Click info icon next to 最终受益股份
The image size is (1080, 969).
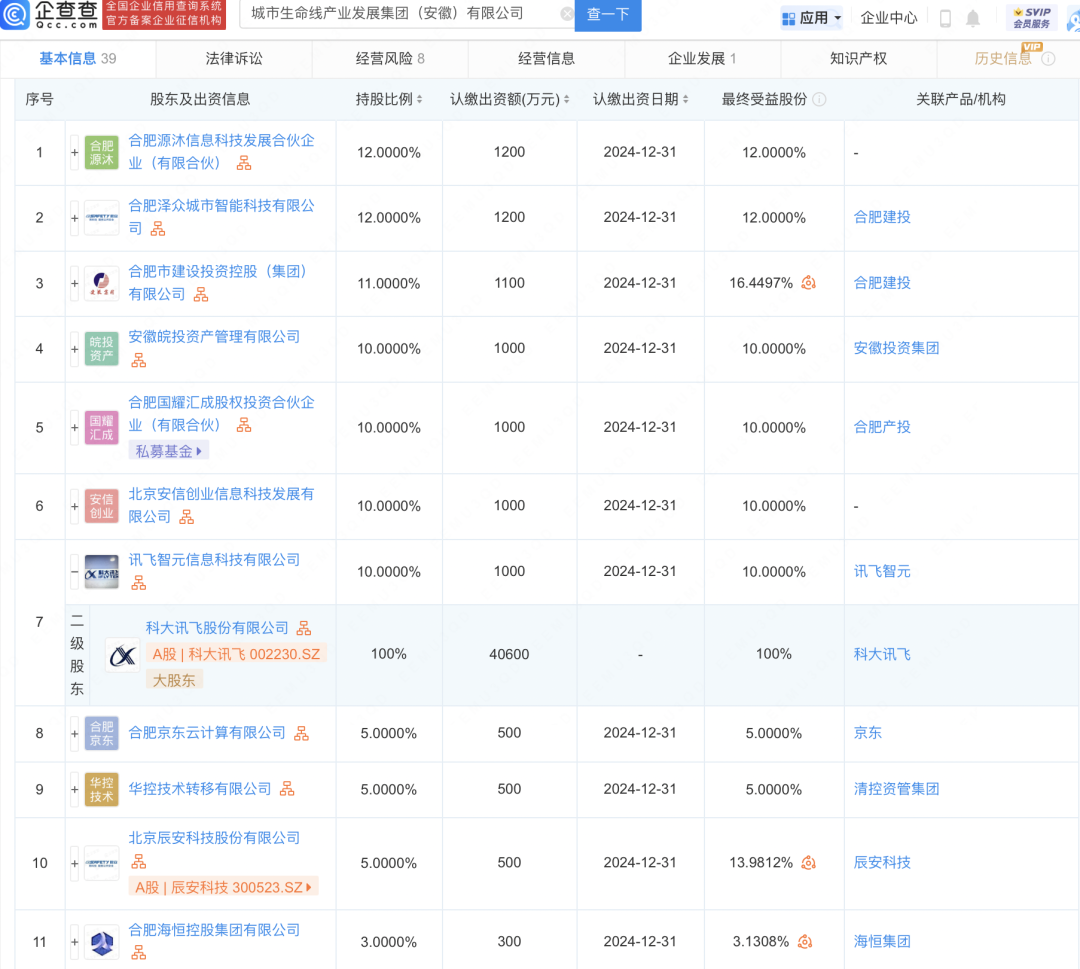pyautogui.click(x=819, y=100)
